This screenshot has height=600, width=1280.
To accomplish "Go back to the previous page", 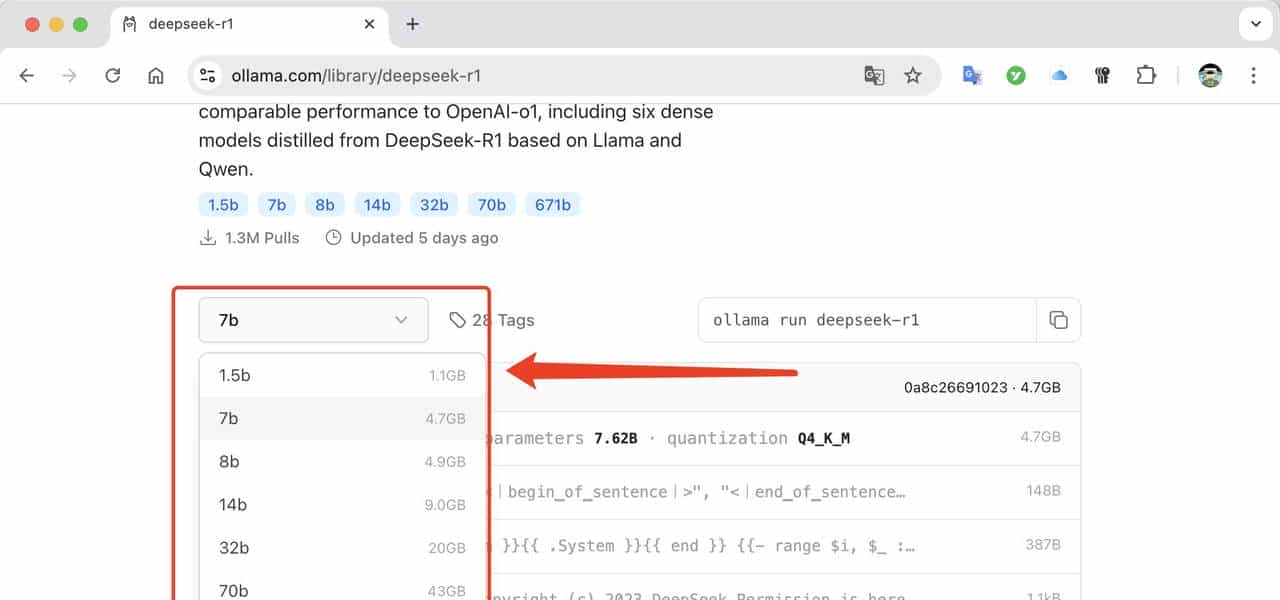I will (x=27, y=75).
